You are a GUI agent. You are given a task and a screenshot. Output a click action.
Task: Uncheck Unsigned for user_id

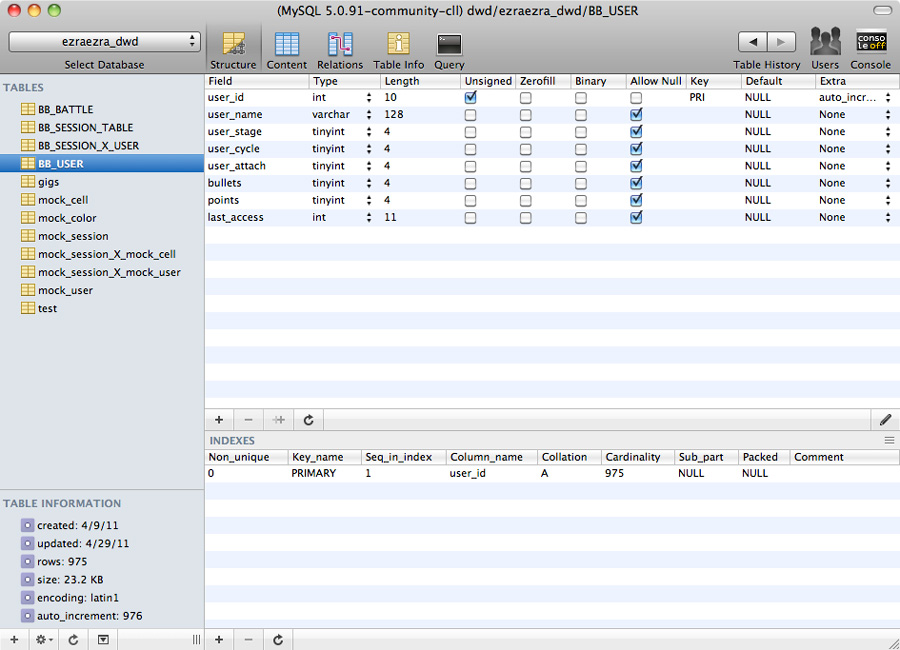click(470, 98)
